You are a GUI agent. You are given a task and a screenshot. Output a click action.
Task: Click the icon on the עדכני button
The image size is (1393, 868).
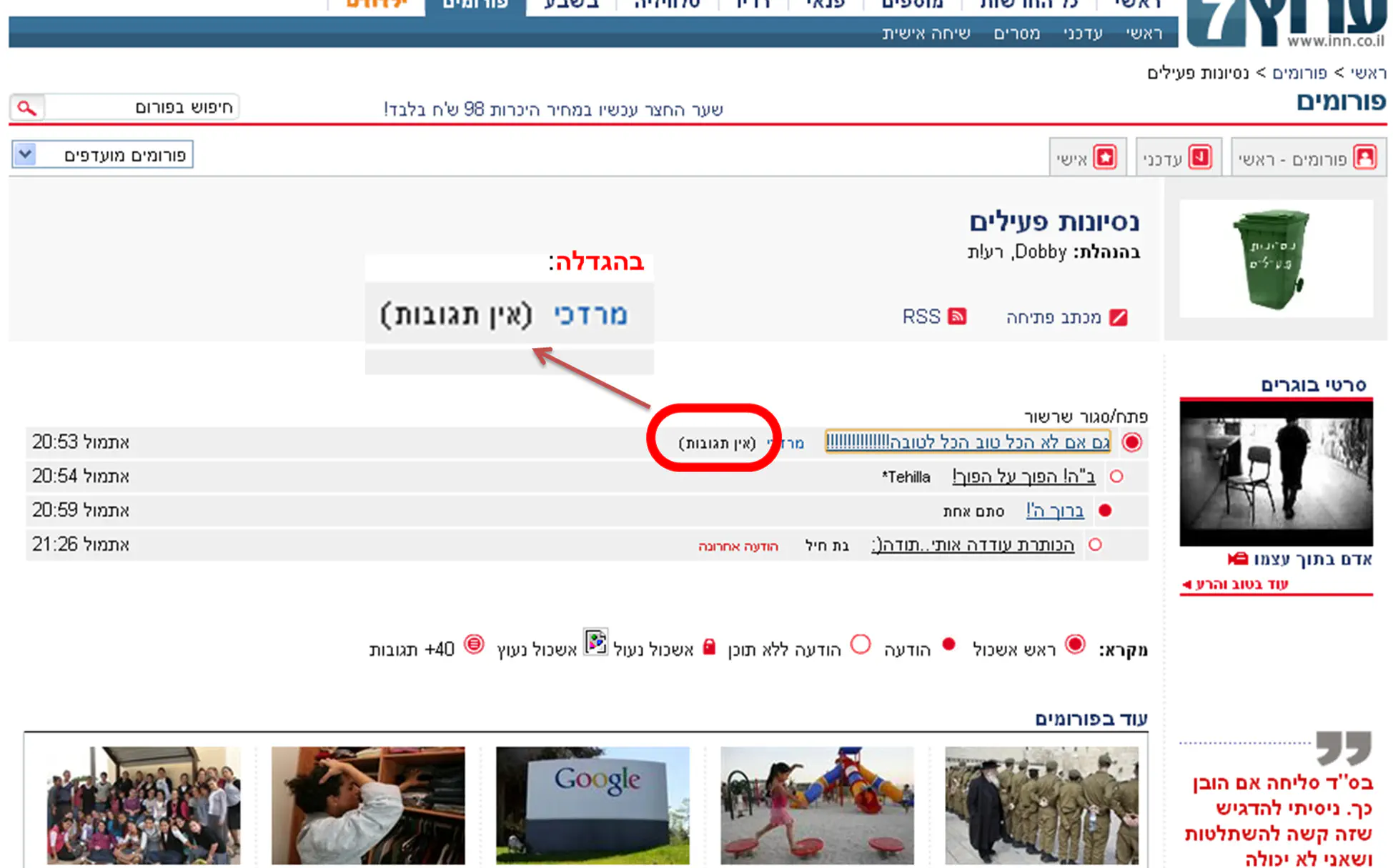click(x=1200, y=157)
